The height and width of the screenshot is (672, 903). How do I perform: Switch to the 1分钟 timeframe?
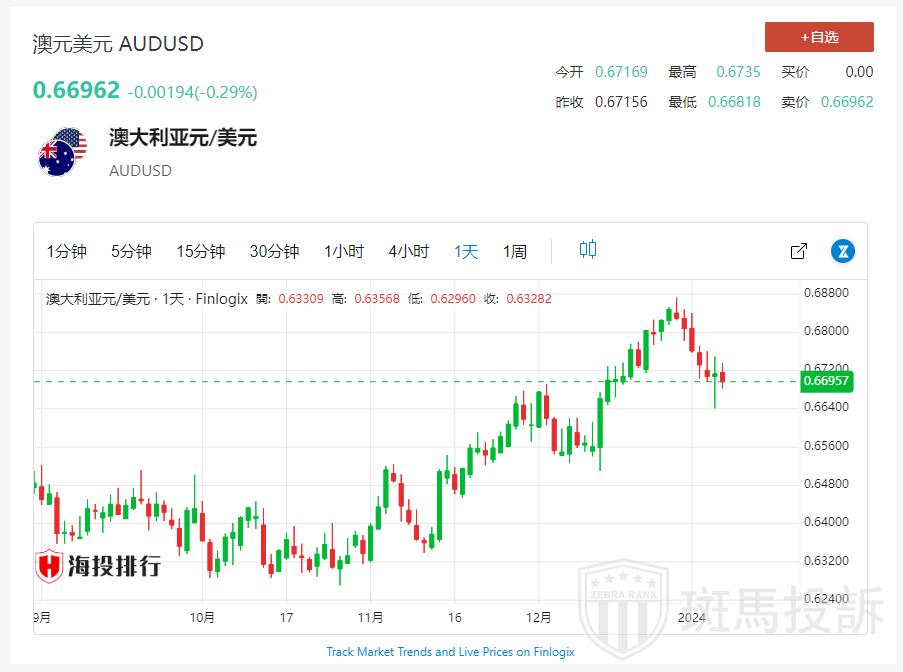[x=67, y=252]
